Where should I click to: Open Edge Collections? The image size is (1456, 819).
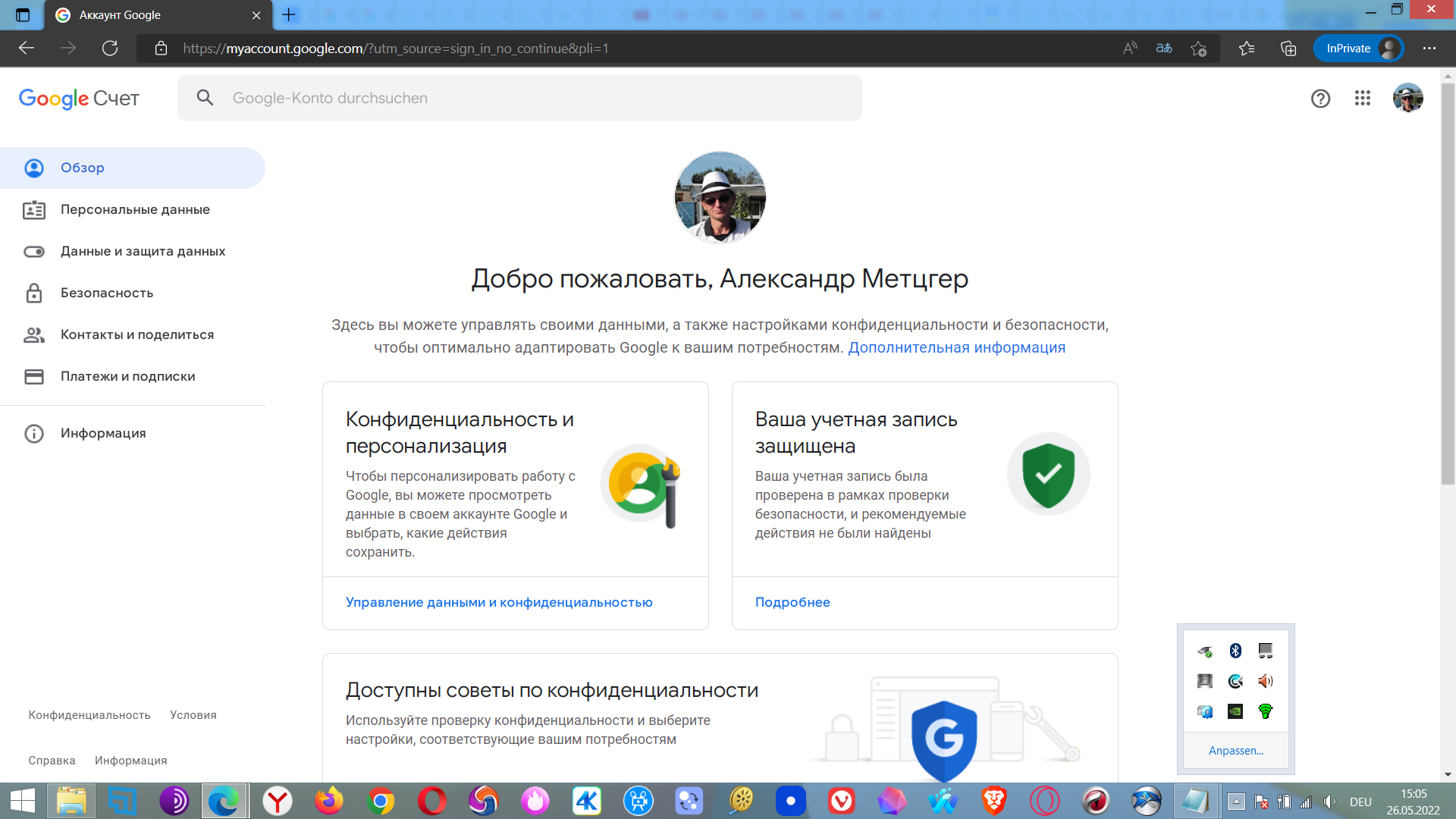coord(1288,49)
